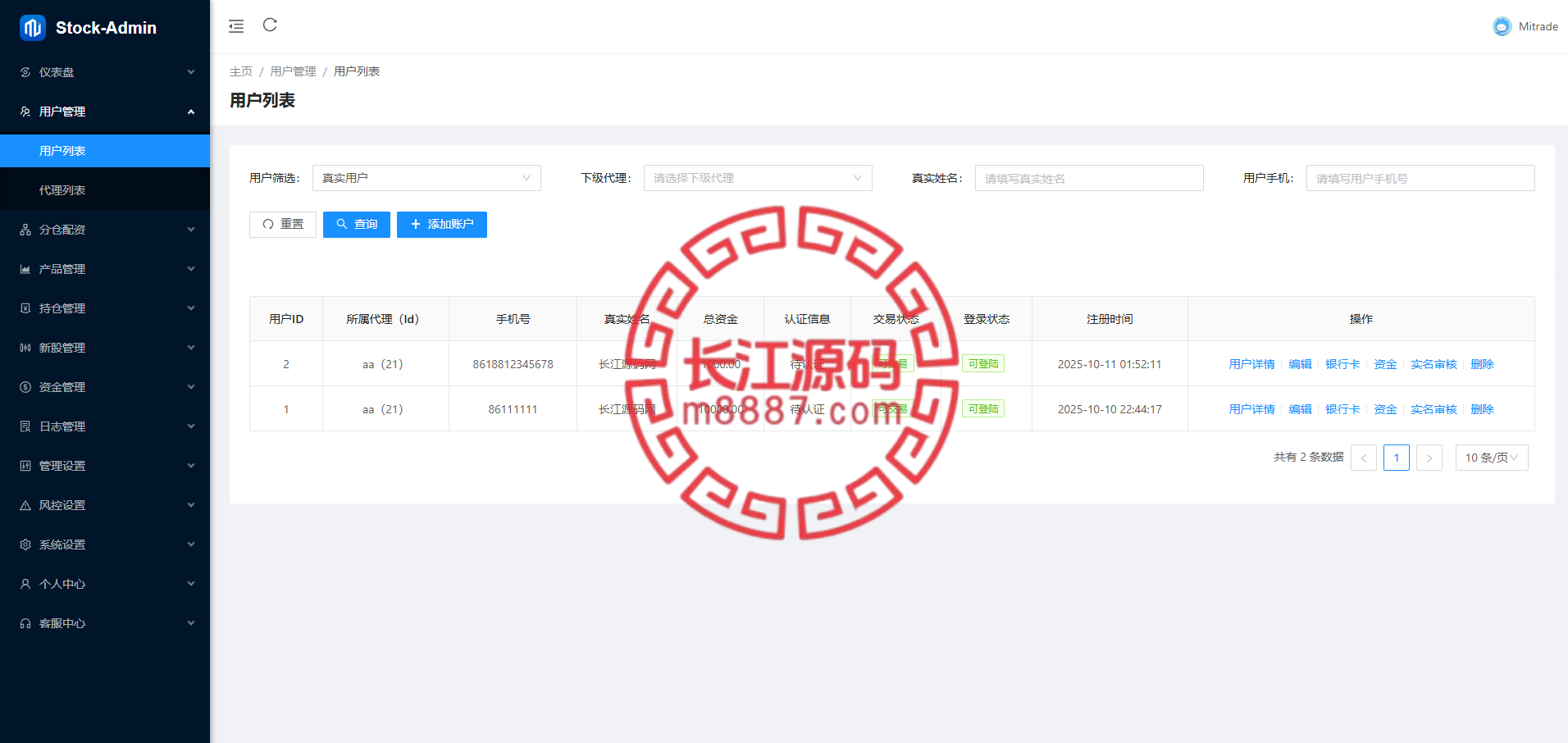This screenshot has height=743, width=1568.
Task: Open 实名审核 for user ID 1
Action: [1434, 409]
